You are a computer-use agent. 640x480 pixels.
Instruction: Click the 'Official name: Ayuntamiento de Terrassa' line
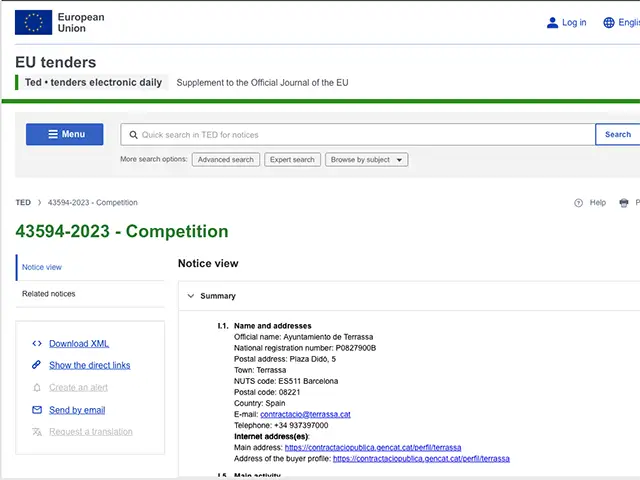303,337
